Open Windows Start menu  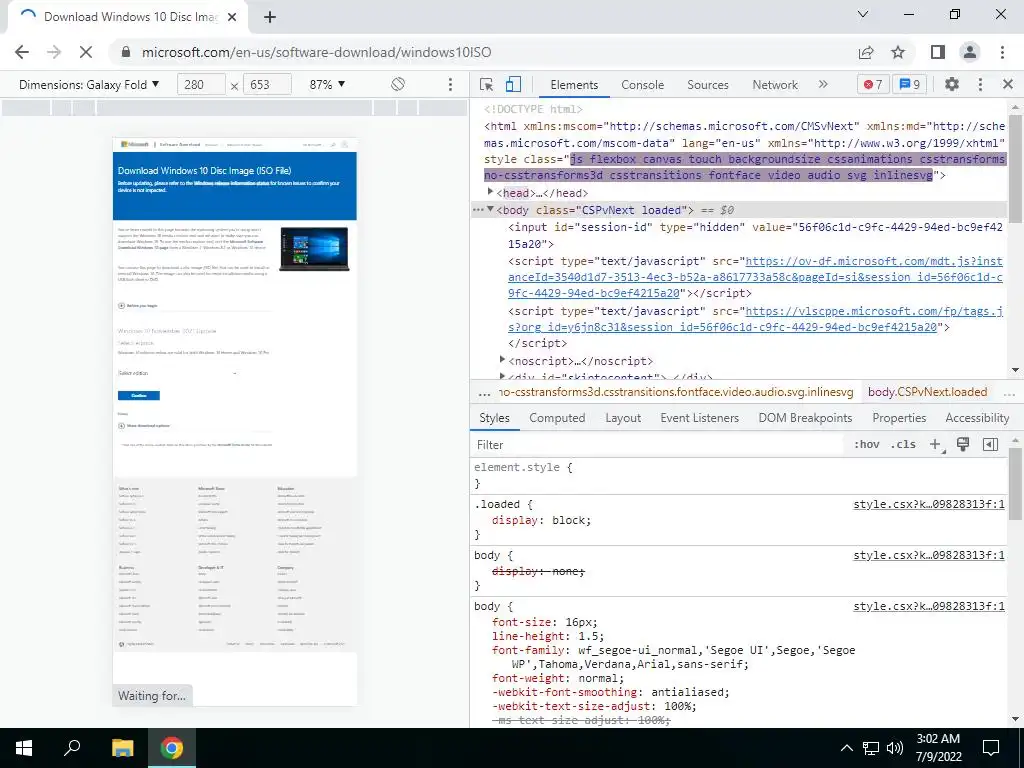24,748
